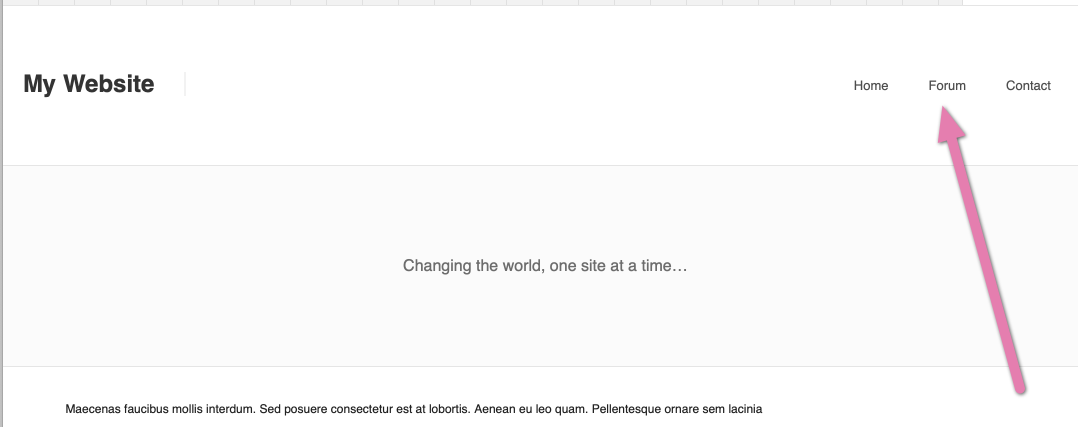Image resolution: width=1078 pixels, height=427 pixels.
Task: Select Contact in the navigation menu
Action: 1027,85
